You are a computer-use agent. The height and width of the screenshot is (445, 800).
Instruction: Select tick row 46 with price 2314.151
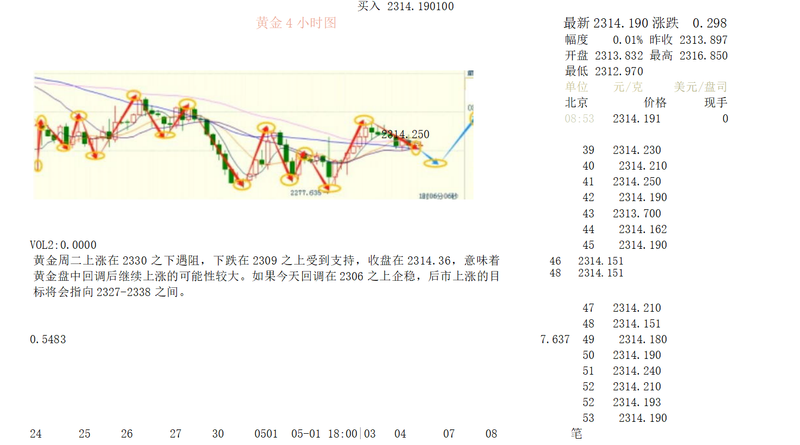(586, 261)
